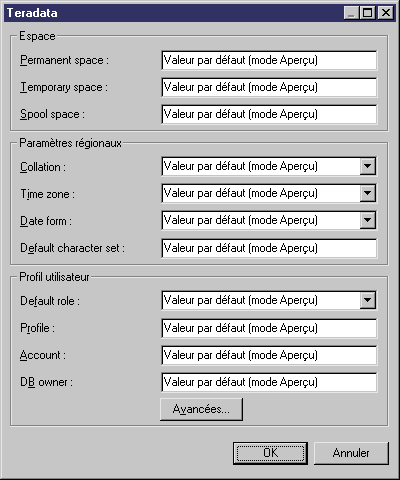Cancel using the Annuler button
The width and height of the screenshot is (400, 480).
coord(351,453)
